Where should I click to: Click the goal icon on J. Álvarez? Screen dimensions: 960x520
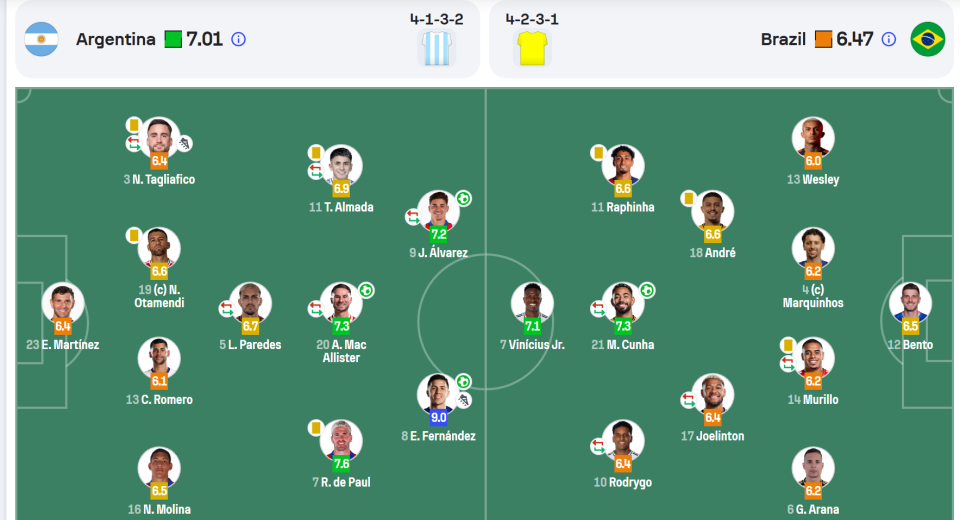[464, 198]
